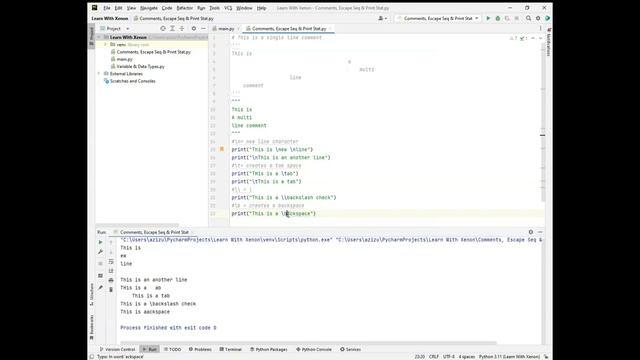Open Terminal tool window
The image size is (640, 360).
(x=231, y=349)
